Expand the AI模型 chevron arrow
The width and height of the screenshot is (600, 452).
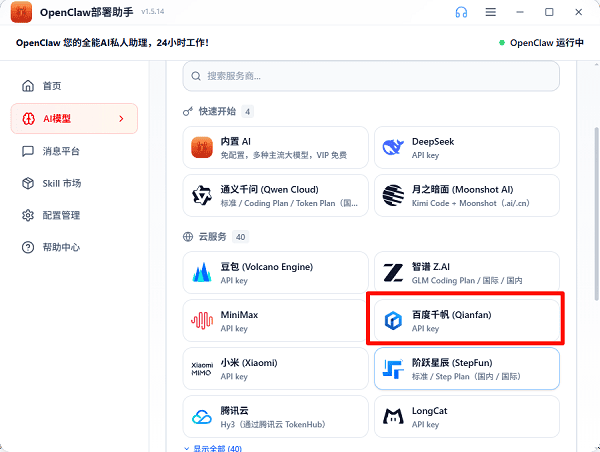pyautogui.click(x=121, y=119)
